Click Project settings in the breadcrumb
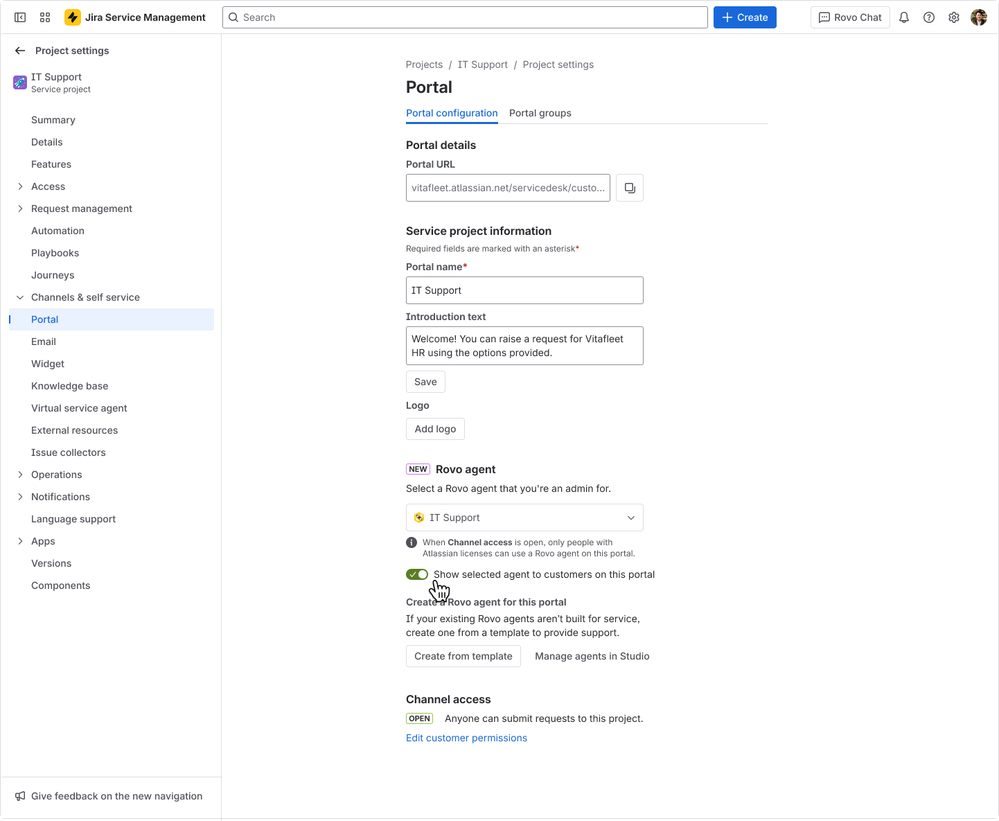Image resolution: width=999 pixels, height=821 pixels. tap(558, 65)
